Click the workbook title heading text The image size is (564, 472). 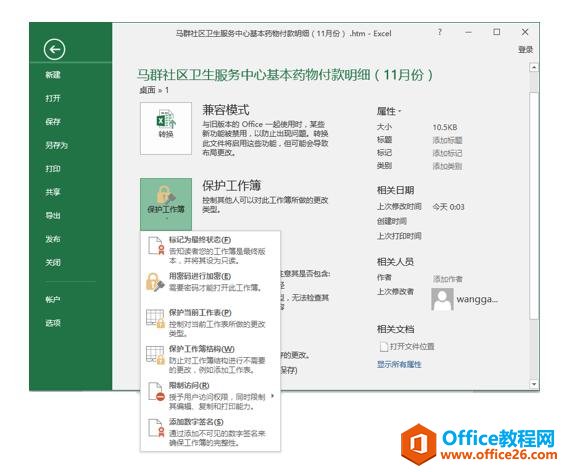285,75
